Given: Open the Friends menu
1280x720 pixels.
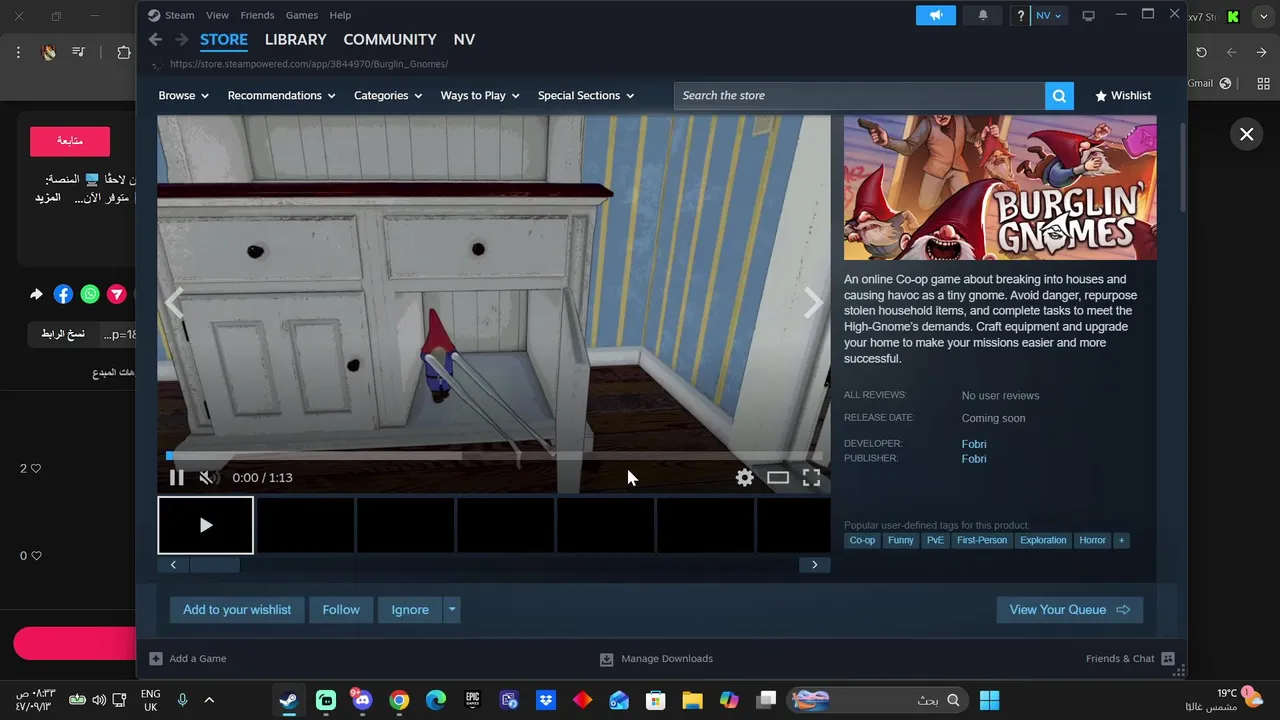Looking at the screenshot, I should tap(257, 15).
